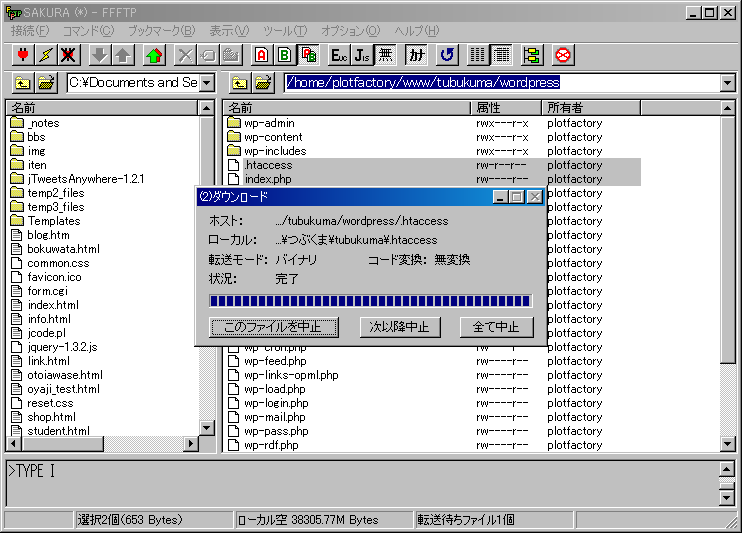Click the Download down-arrow toolbar icon
Viewport: 742px width, 533px height.
[100, 55]
